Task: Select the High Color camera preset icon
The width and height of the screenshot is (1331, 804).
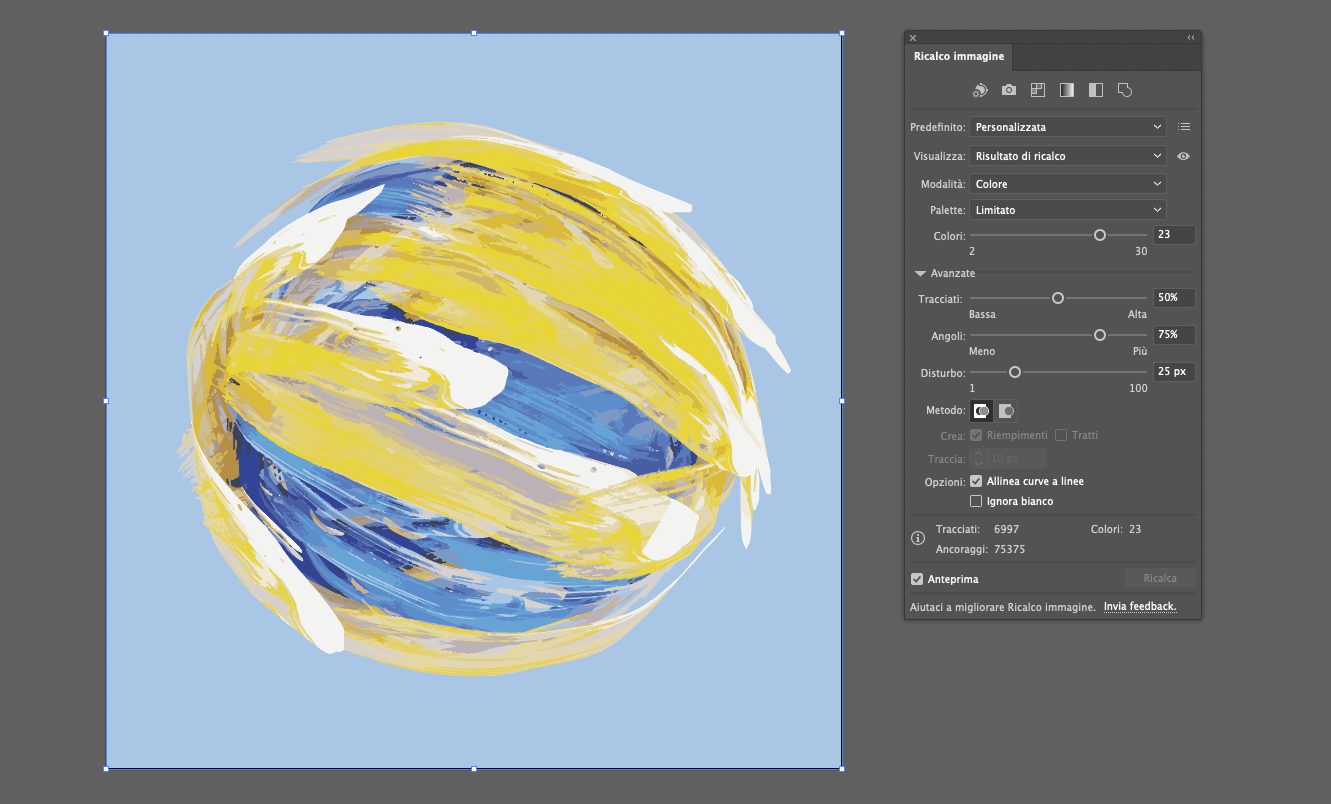Action: (1008, 89)
